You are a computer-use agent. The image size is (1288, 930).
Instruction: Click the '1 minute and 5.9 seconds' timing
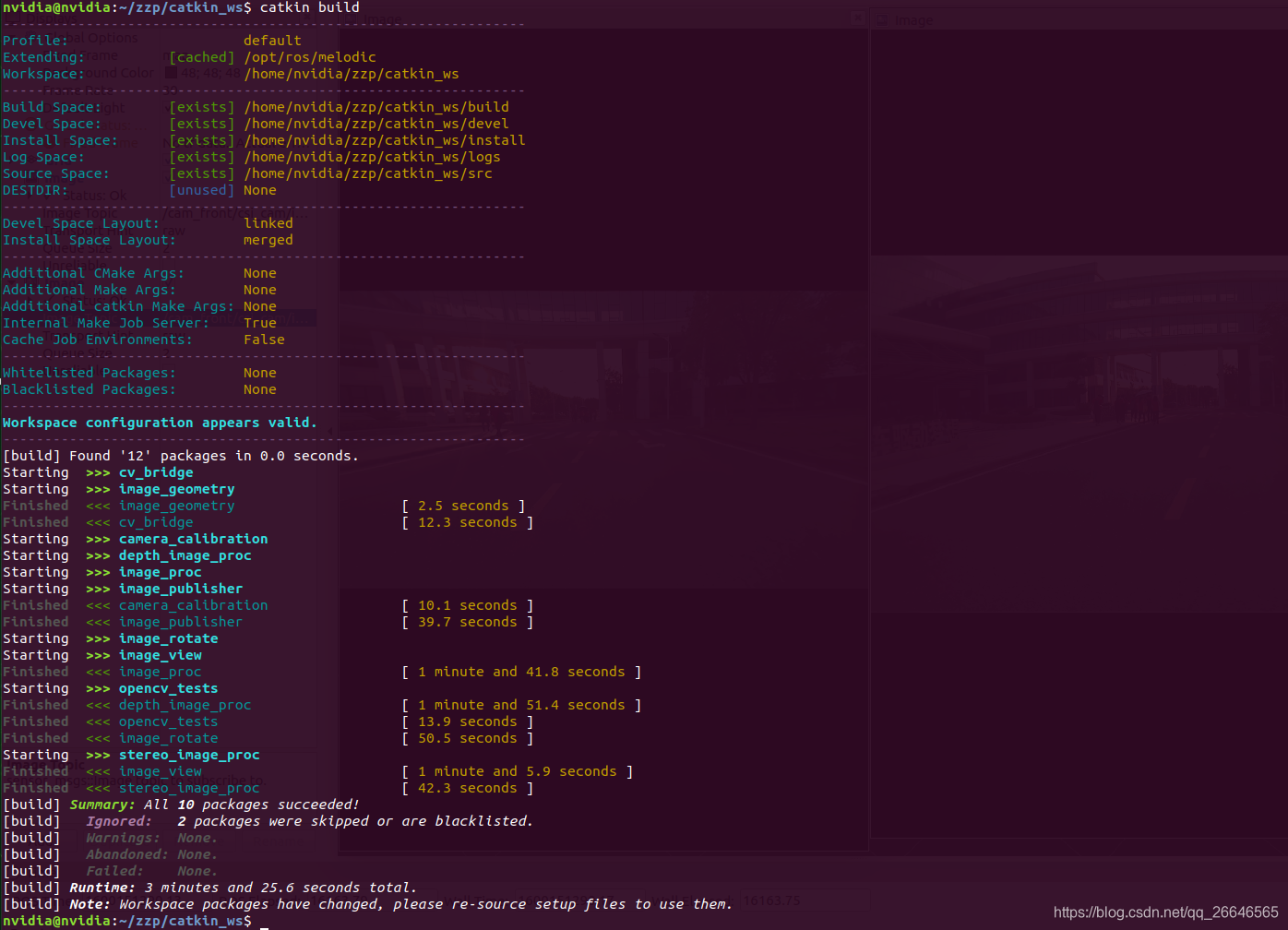click(518, 771)
